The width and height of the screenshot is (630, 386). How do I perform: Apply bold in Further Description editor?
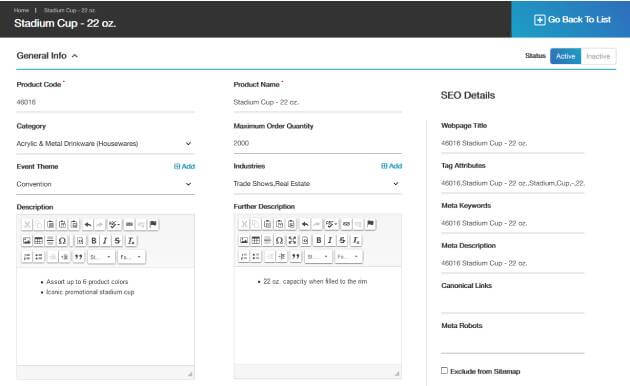(319, 240)
